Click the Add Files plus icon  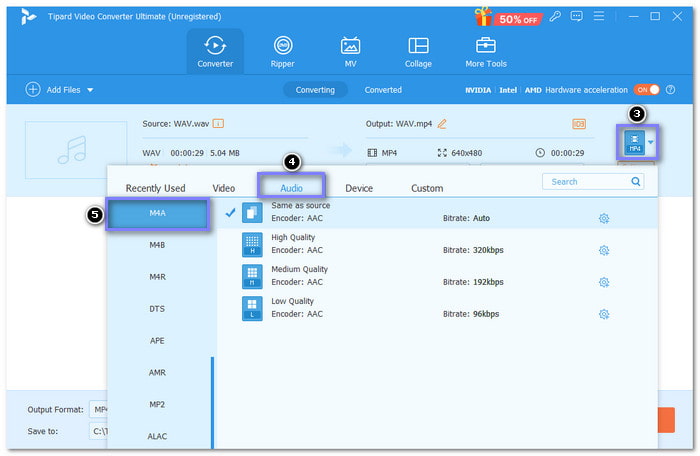pos(33,90)
